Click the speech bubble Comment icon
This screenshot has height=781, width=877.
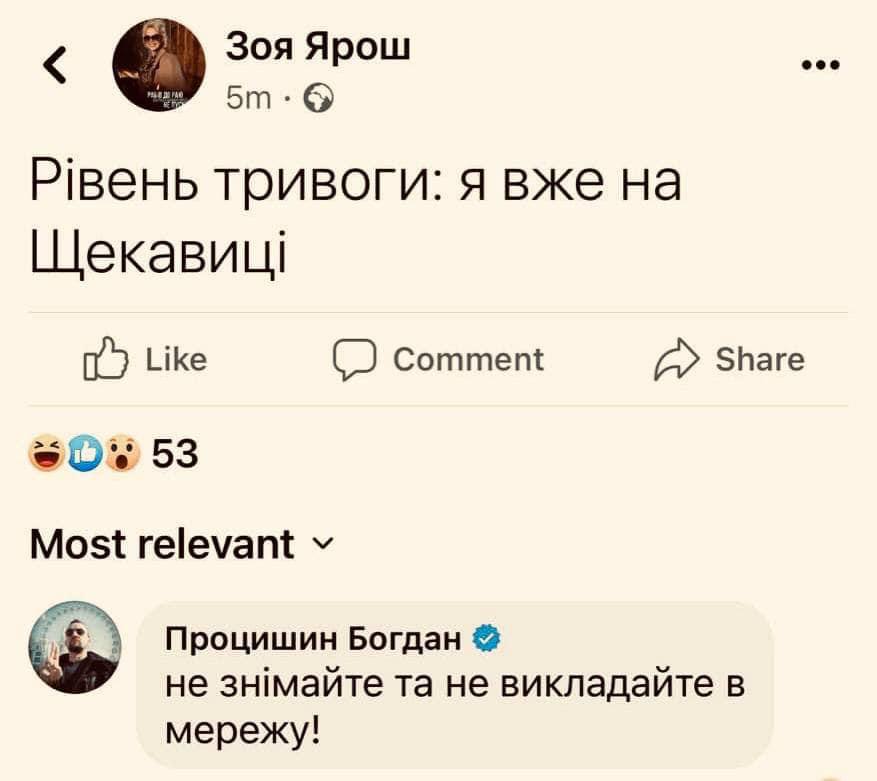353,360
